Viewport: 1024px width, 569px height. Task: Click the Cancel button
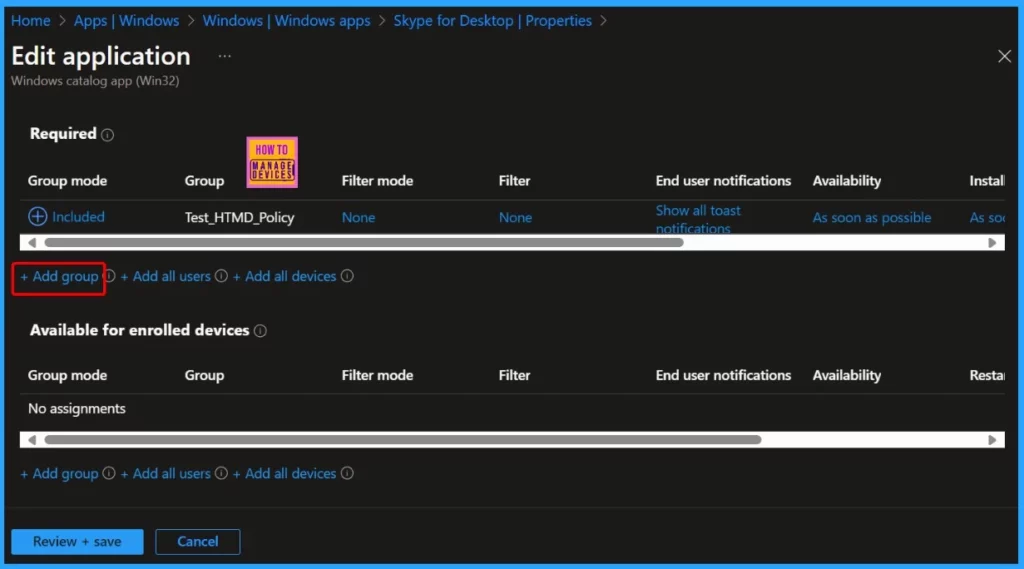(x=198, y=542)
